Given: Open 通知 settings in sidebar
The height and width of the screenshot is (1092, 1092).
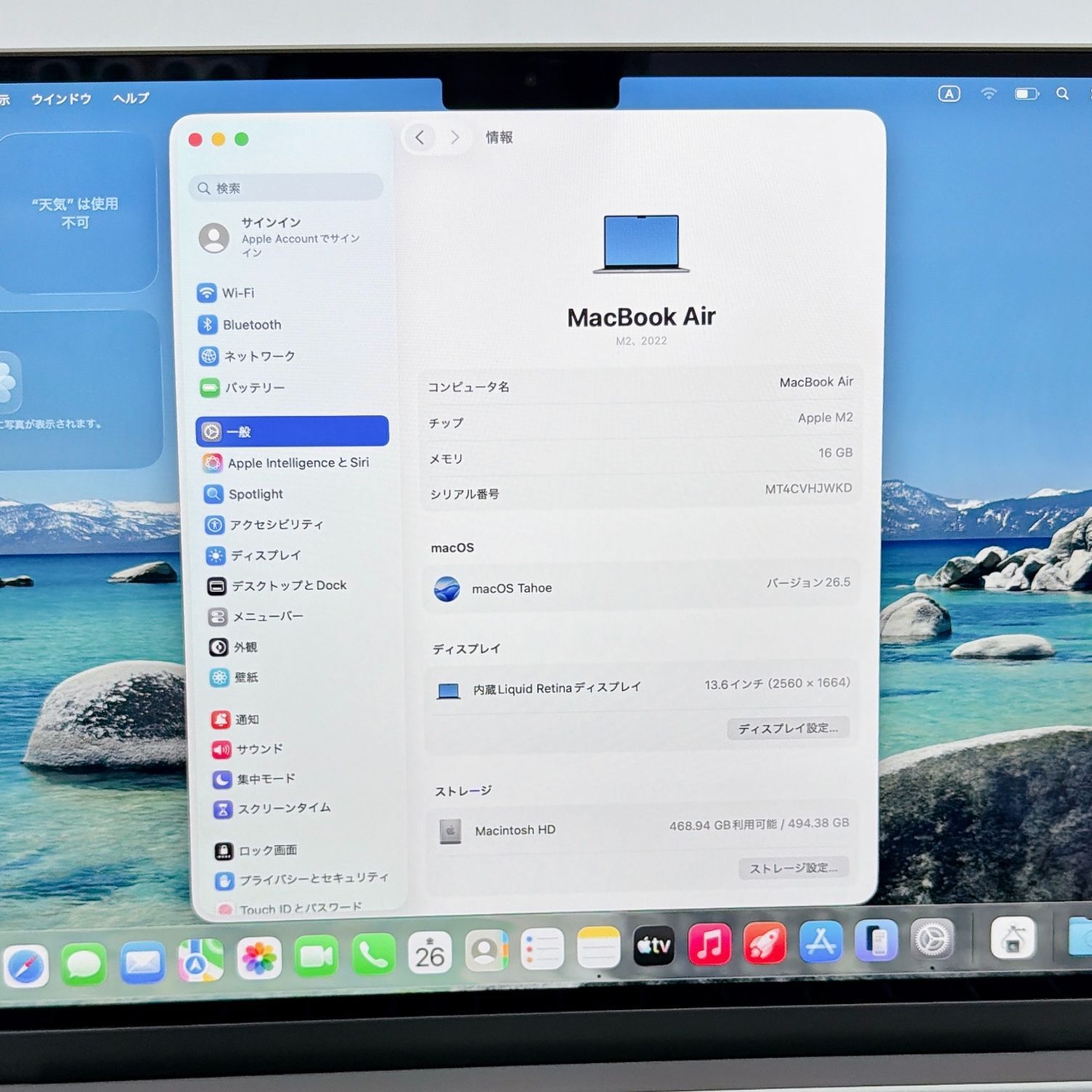Looking at the screenshot, I should click(x=235, y=720).
